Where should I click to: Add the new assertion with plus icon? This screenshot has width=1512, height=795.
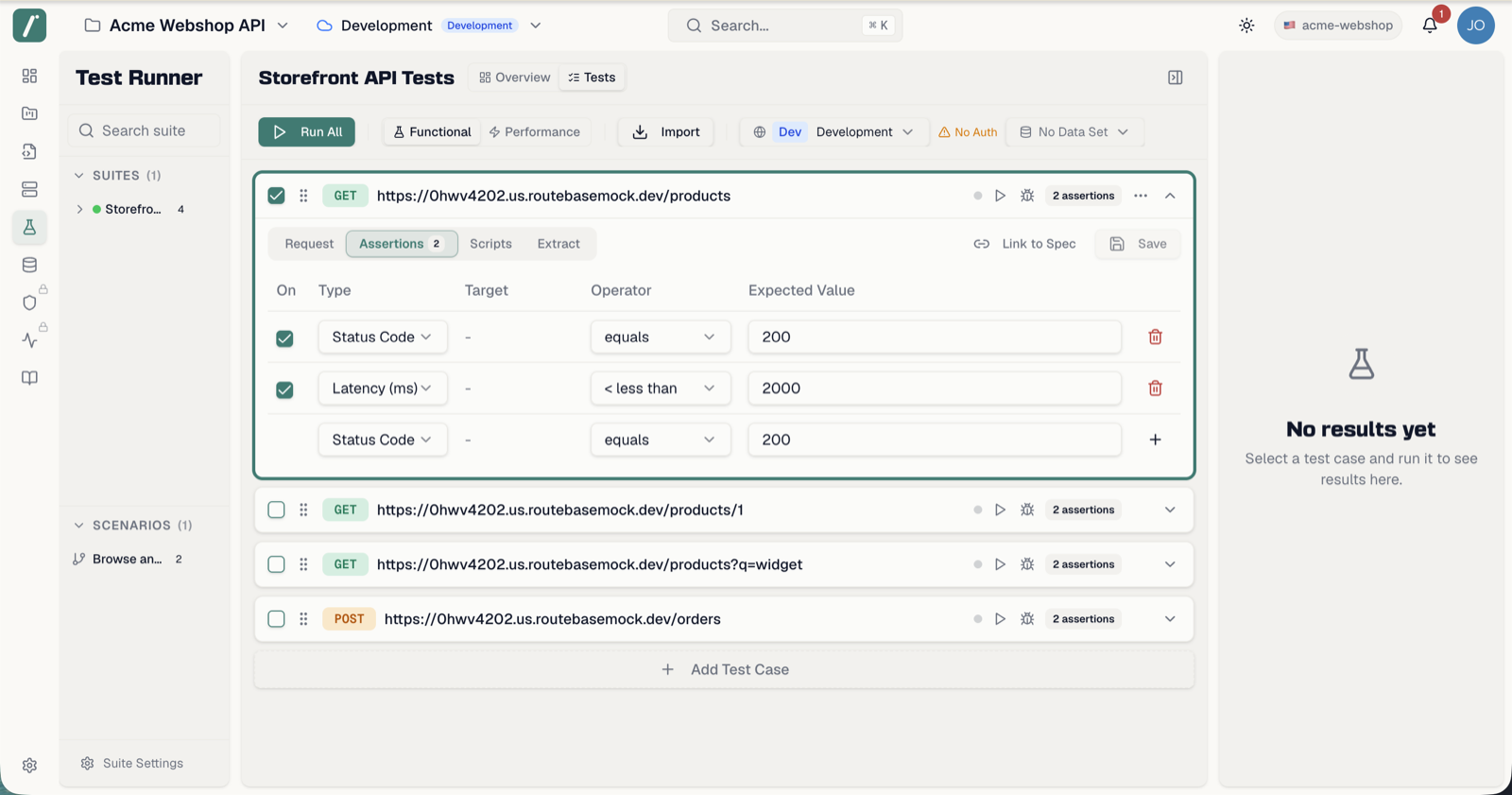click(x=1155, y=440)
